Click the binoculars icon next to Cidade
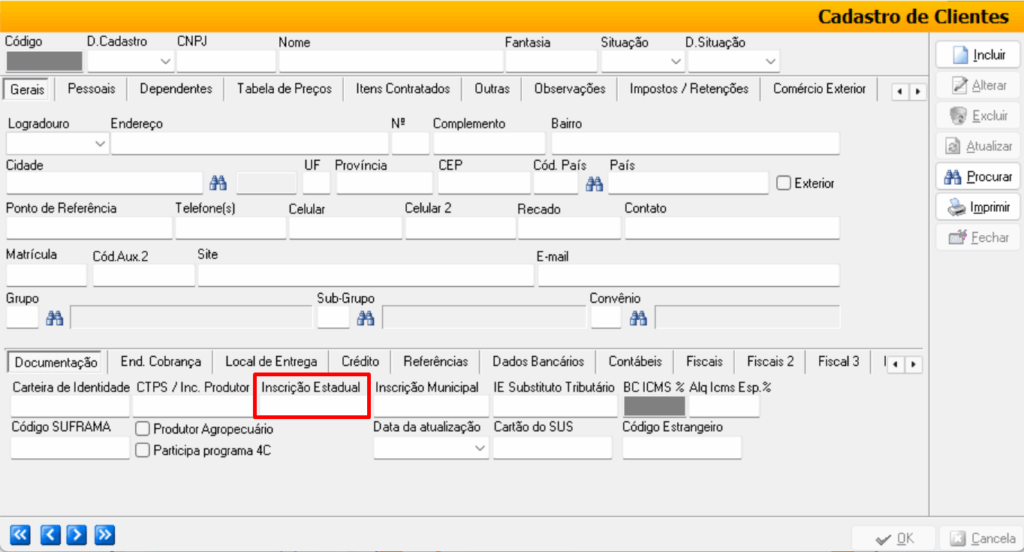1024x552 pixels. click(218, 183)
